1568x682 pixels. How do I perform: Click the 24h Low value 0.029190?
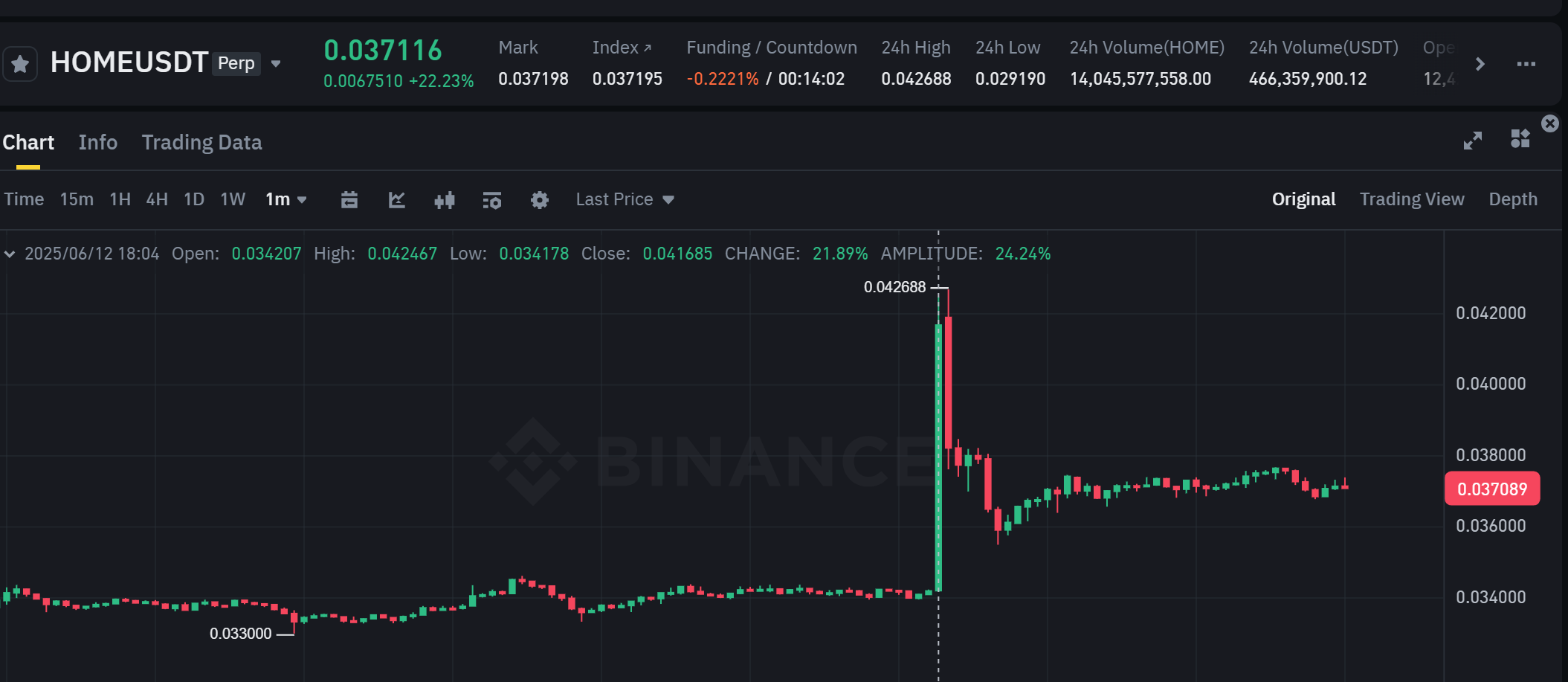[1010, 79]
